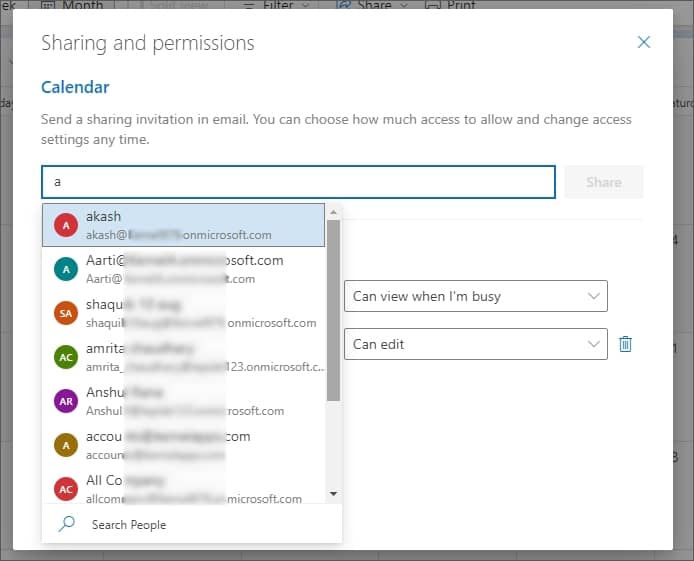Click the suggestion list scrollbar thumb
This screenshot has width=694, height=561.
pos(334,311)
